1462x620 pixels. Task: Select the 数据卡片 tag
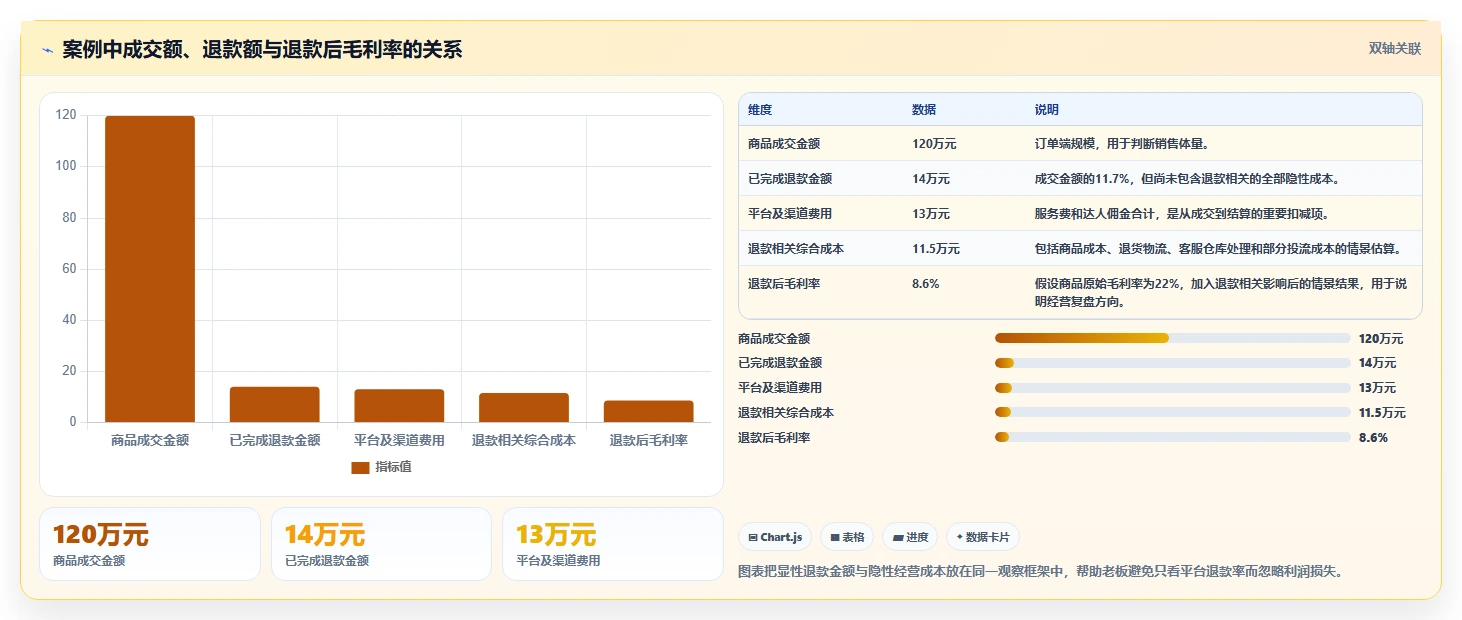pyautogui.click(x=983, y=537)
